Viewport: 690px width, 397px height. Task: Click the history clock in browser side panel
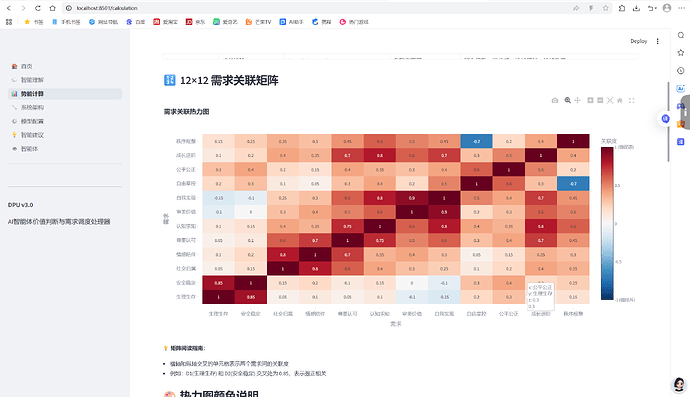pyautogui.click(x=681, y=70)
